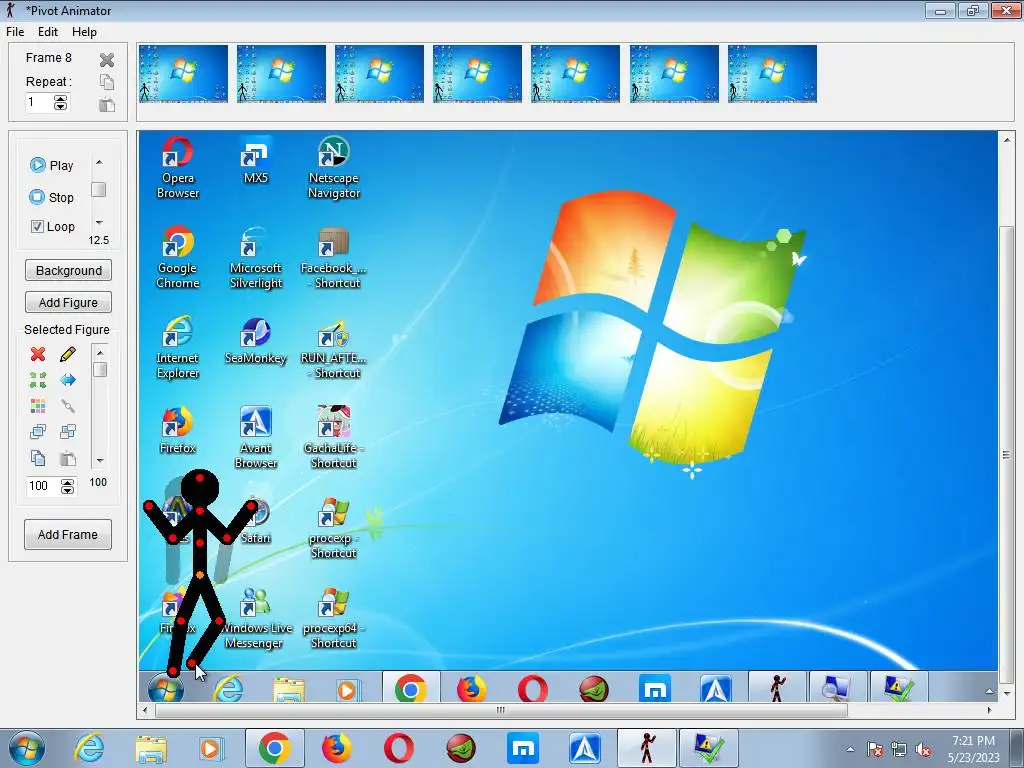The height and width of the screenshot is (768, 1024).
Task: Click the copy frame icon beside Repeat
Action: click(107, 82)
